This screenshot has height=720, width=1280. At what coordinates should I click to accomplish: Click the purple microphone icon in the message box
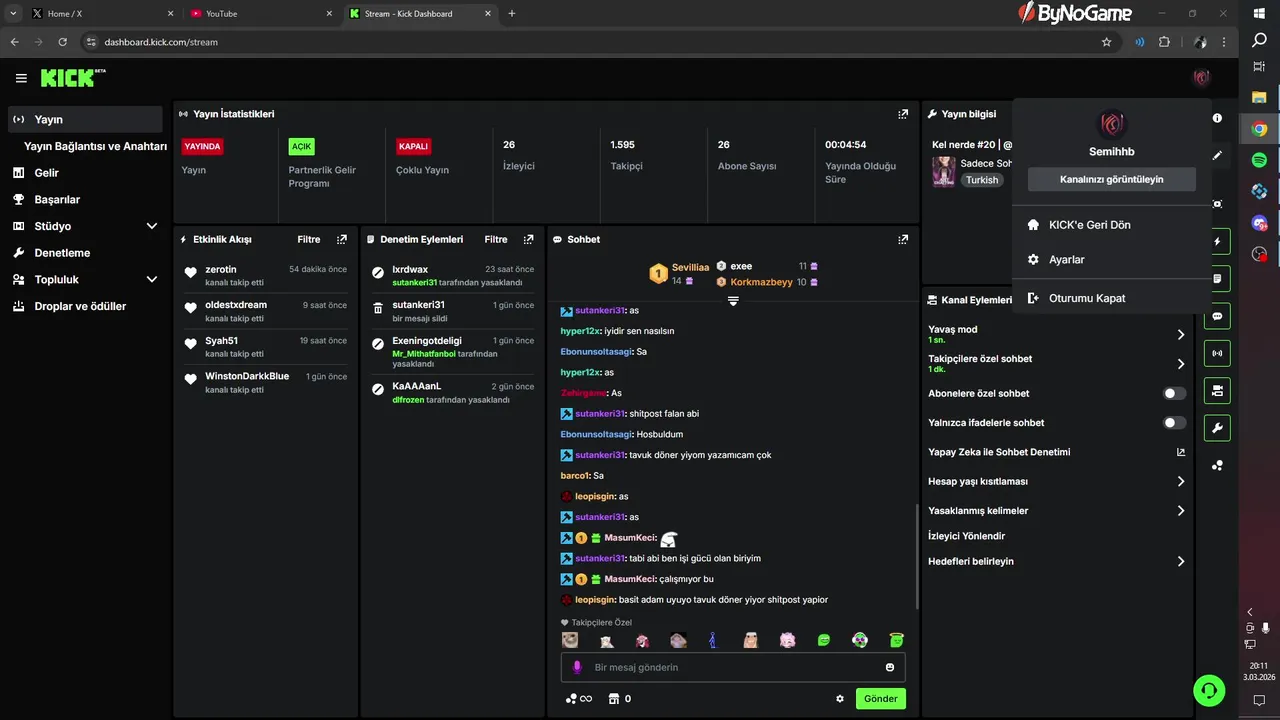point(577,667)
